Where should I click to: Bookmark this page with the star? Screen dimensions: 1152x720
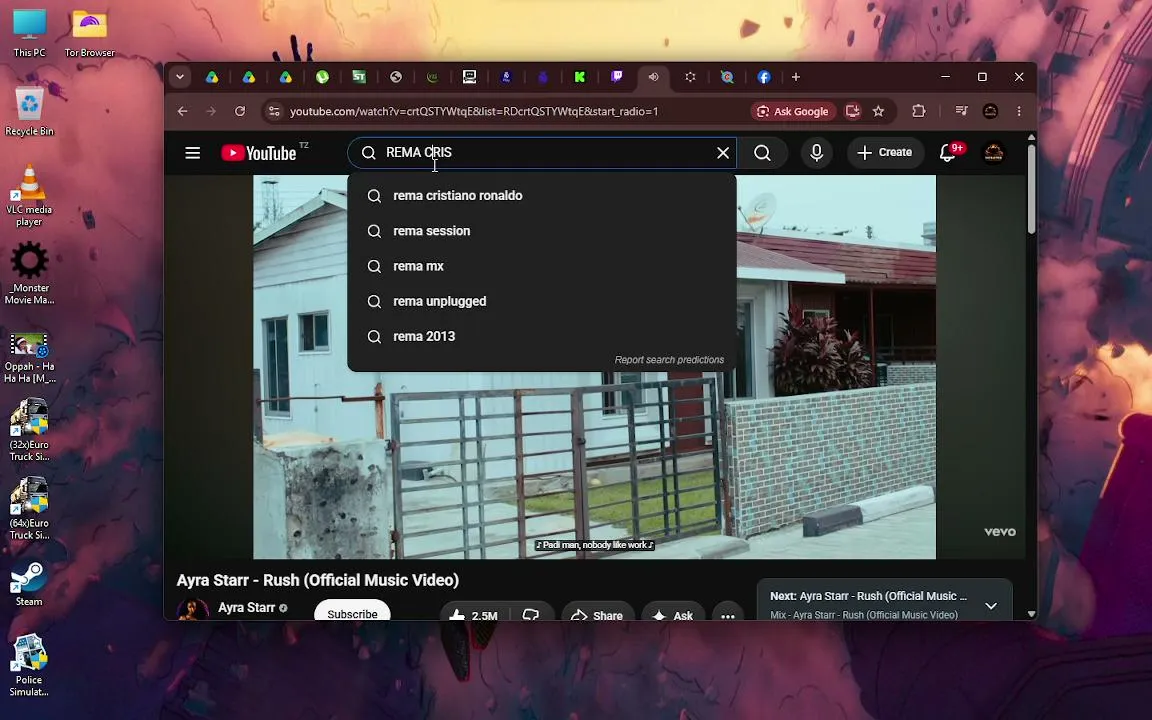[878, 111]
